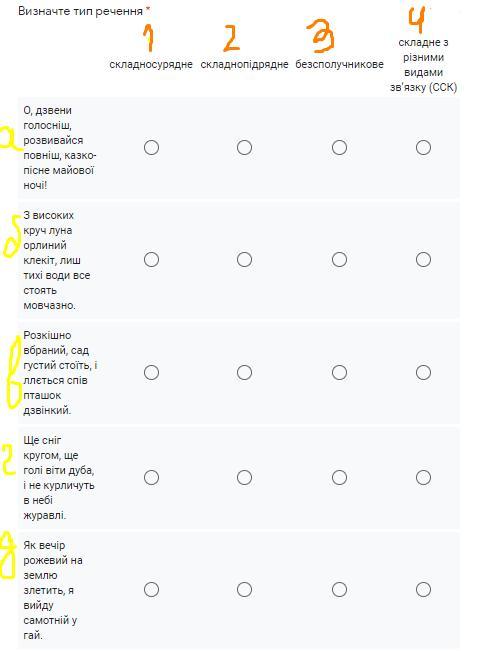Pick безсполучникове for 'Ще сніг кругом' sentence

(x=339, y=477)
